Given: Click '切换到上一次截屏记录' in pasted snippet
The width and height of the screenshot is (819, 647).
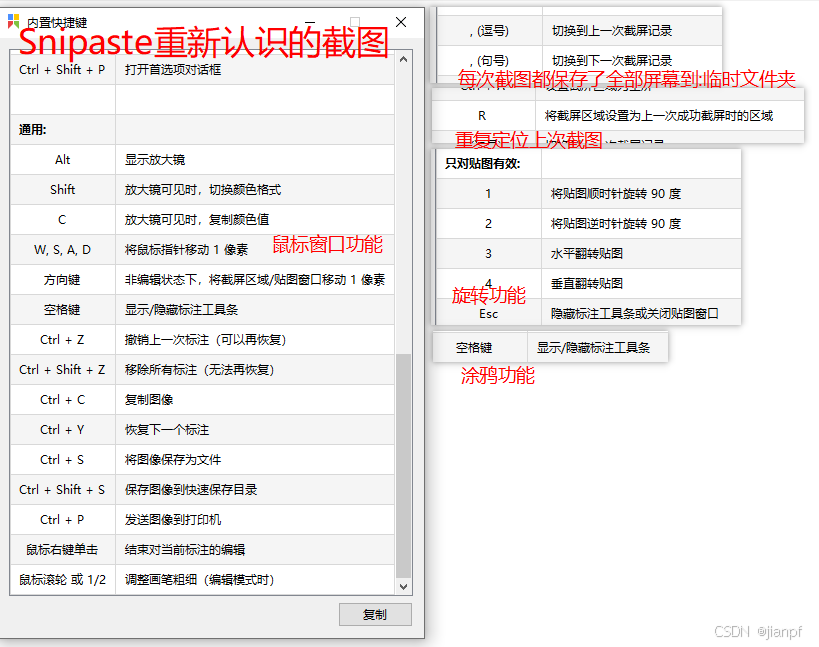Looking at the screenshot, I should pos(612,31).
